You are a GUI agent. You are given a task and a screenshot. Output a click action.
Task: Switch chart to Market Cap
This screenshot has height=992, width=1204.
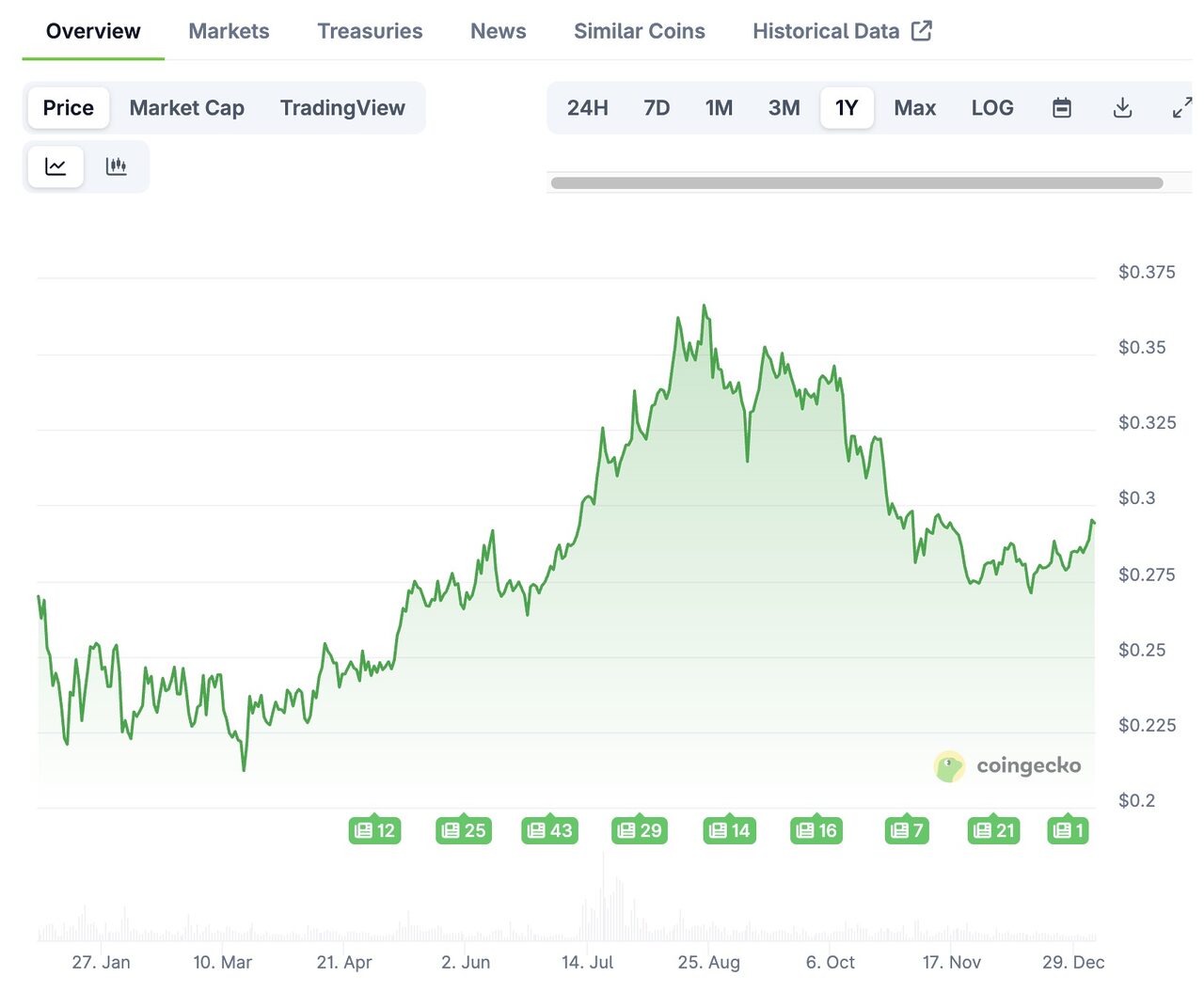click(x=186, y=108)
